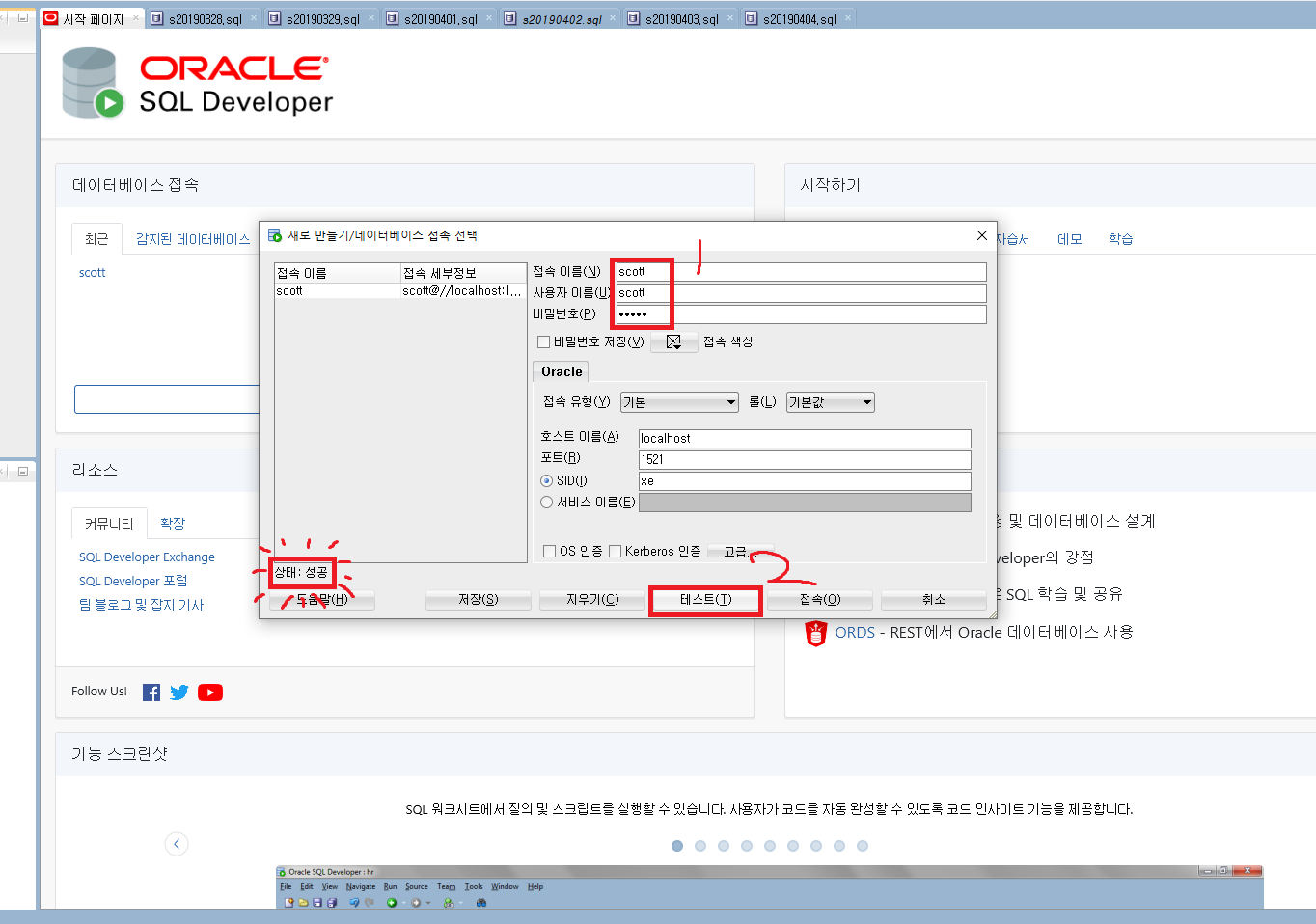The image size is (1316, 924).
Task: Open SQL Developer 포럼 link
Action: coord(133,582)
